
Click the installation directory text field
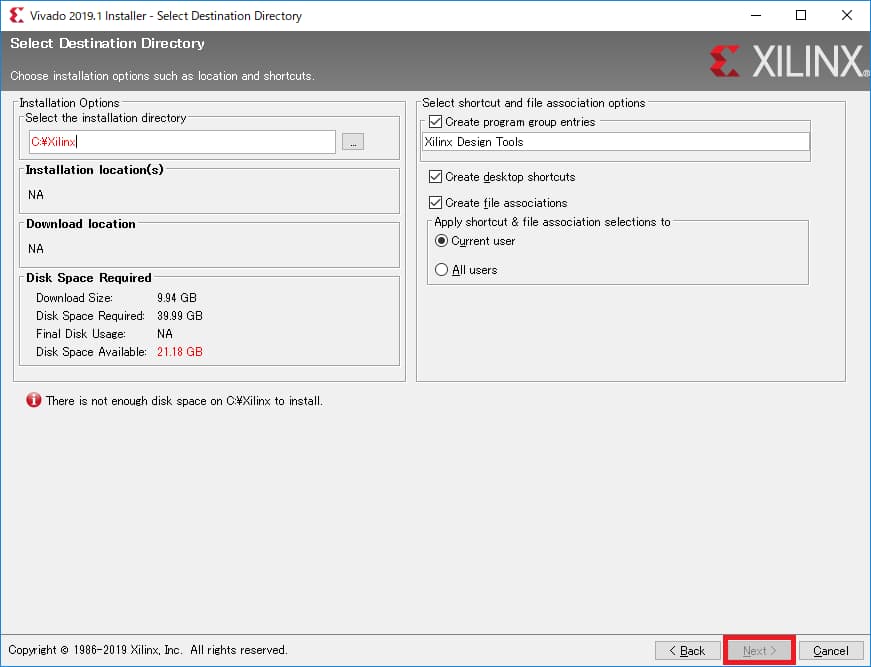(x=182, y=142)
